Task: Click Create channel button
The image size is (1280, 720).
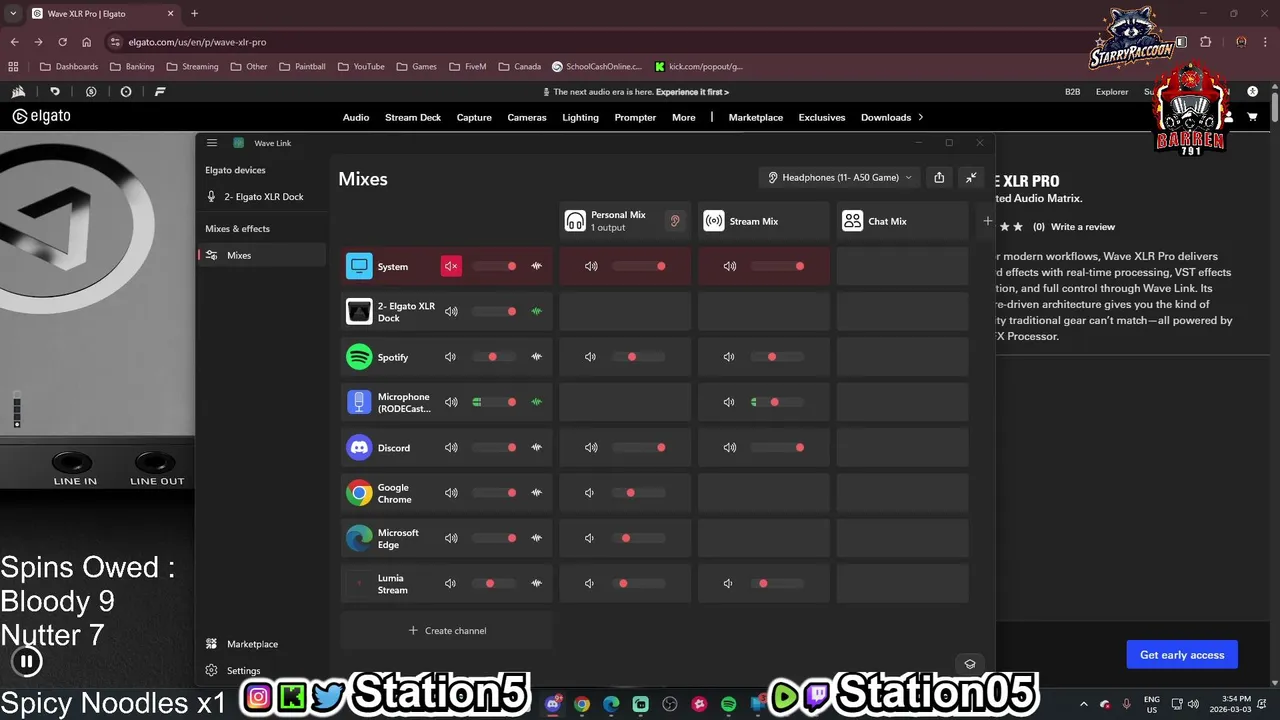Action: pyautogui.click(x=446, y=631)
